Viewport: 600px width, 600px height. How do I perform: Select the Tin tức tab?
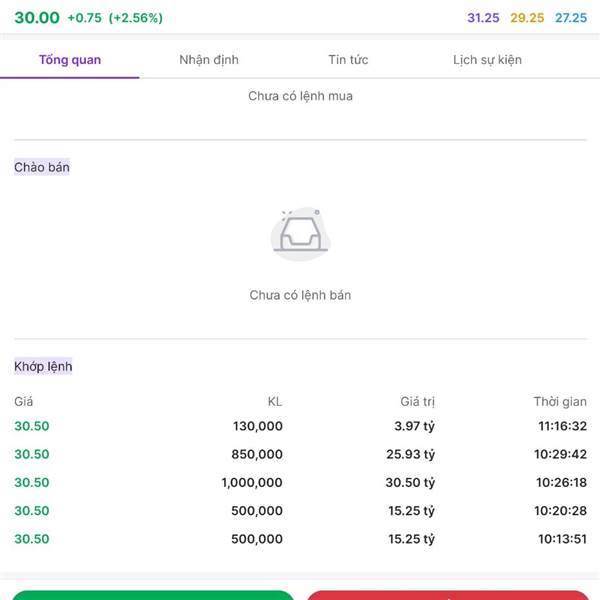coord(348,60)
